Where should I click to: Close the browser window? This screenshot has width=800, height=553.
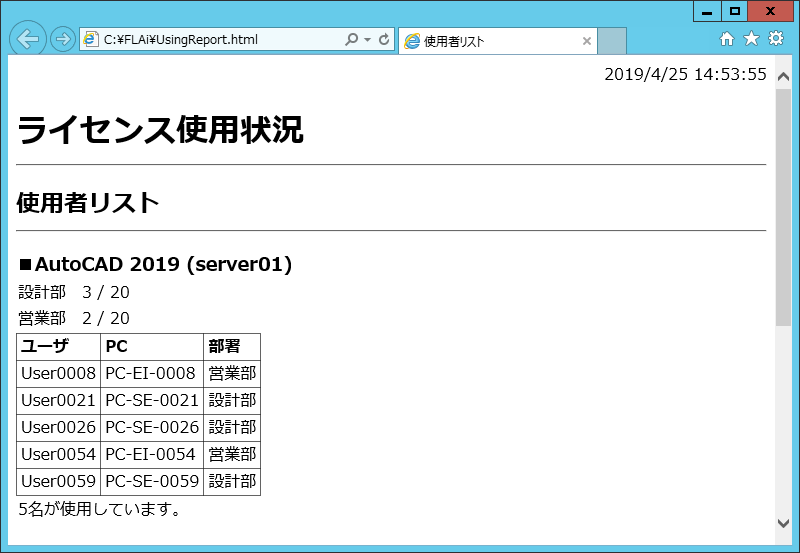coord(770,11)
